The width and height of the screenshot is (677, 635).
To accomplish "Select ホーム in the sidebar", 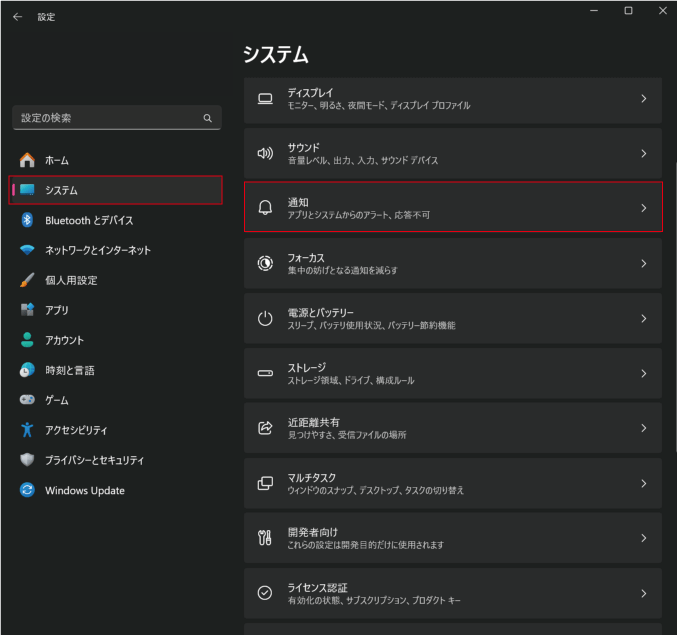I will click(x=57, y=160).
